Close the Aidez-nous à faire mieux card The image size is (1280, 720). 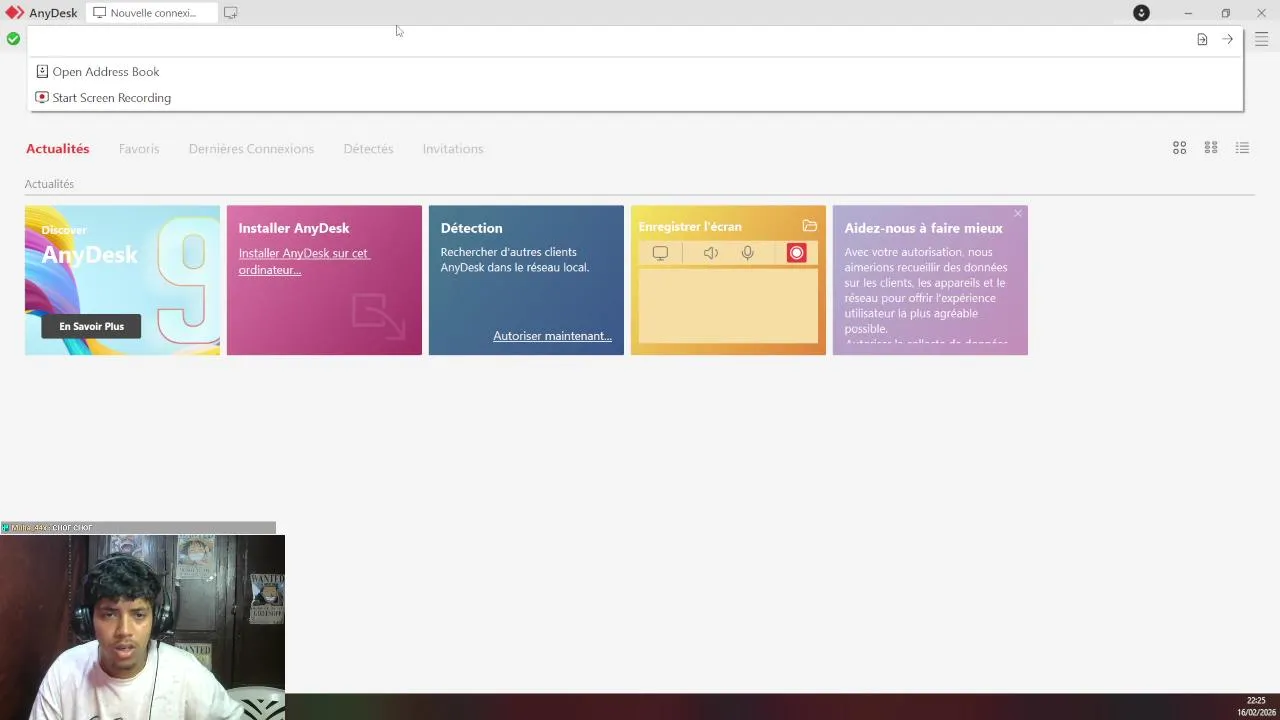pyautogui.click(x=1018, y=213)
